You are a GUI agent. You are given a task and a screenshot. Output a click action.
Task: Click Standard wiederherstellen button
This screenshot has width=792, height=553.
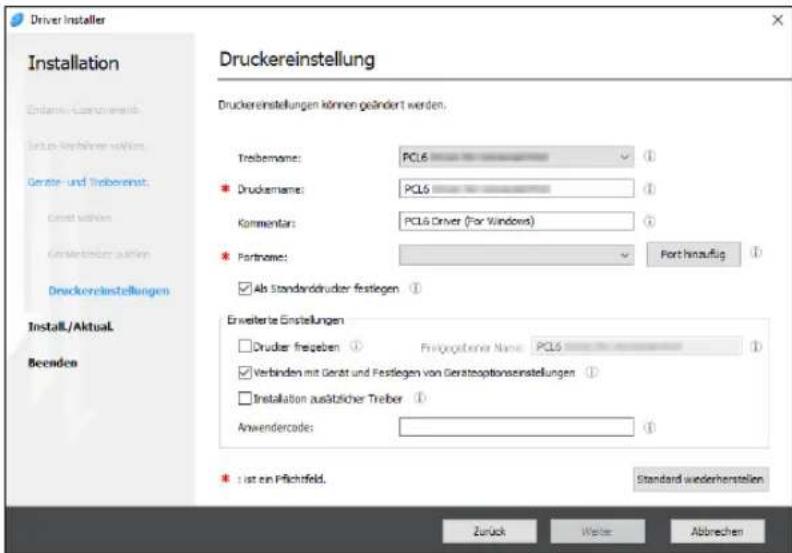tap(701, 479)
